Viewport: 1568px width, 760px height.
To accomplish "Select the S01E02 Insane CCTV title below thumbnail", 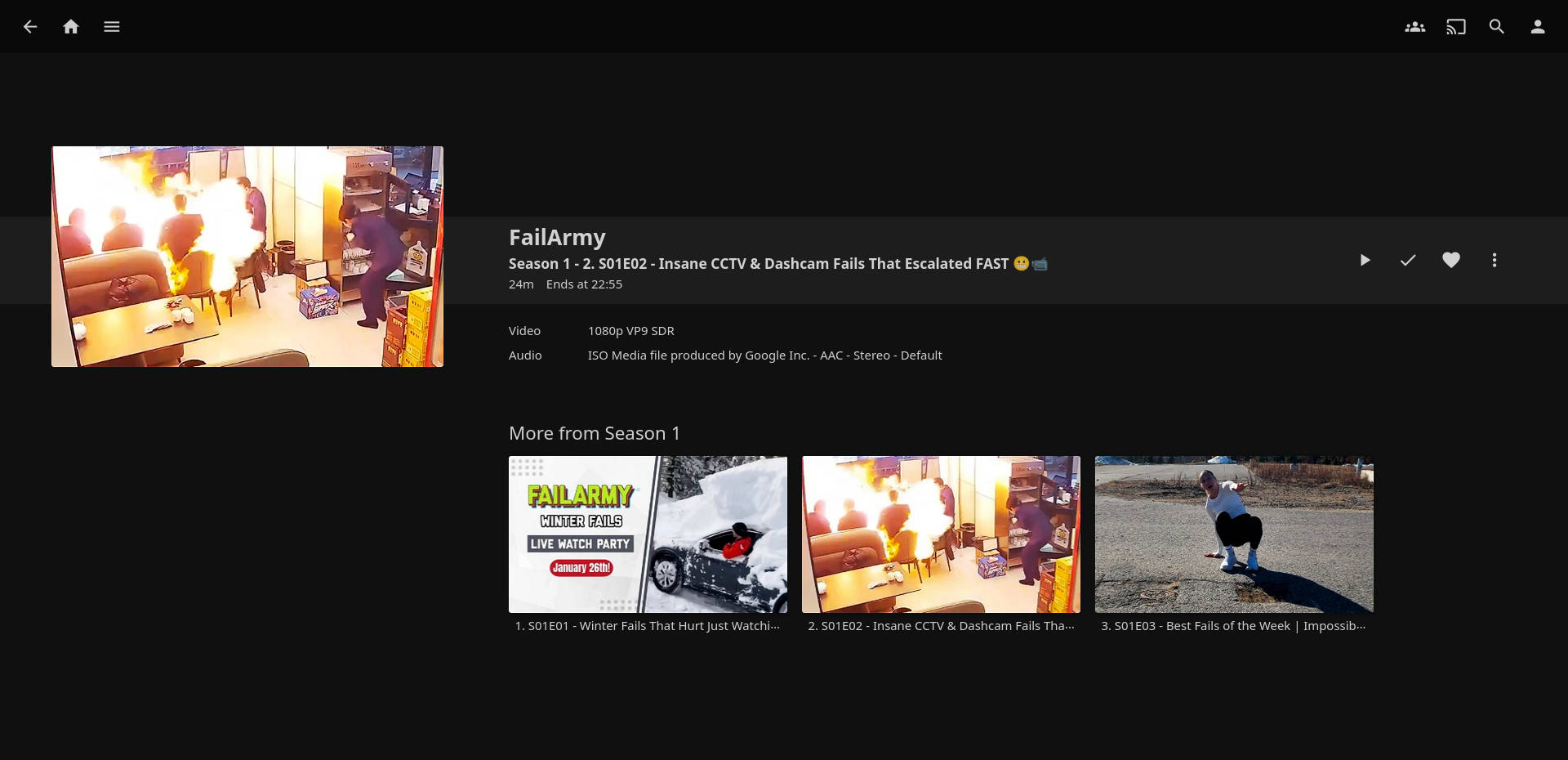I will 941,626.
